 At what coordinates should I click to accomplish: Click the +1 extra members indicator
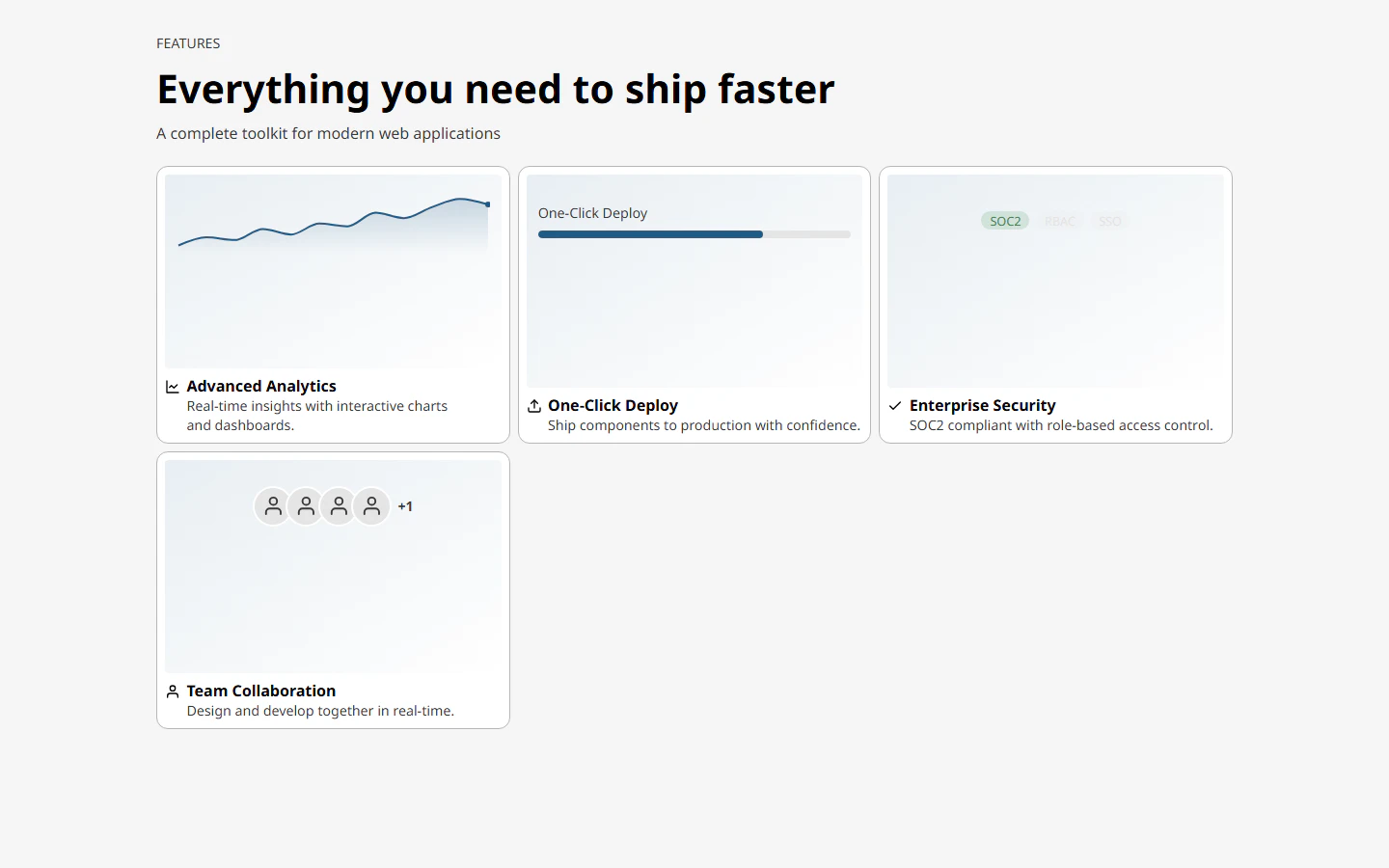point(405,506)
